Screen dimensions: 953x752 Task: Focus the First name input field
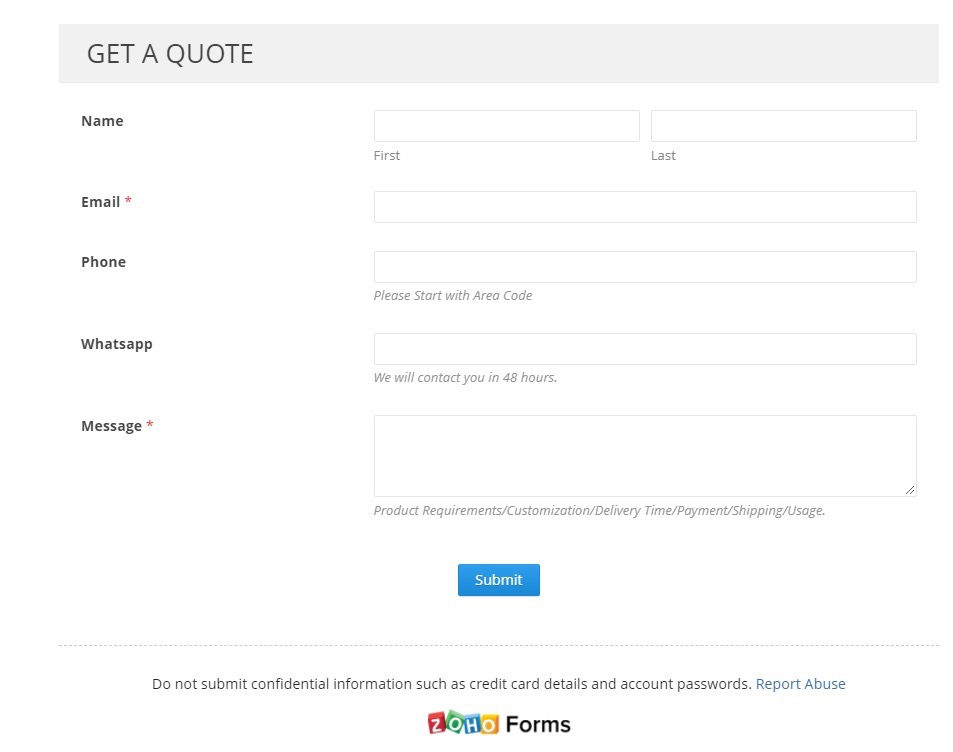506,126
